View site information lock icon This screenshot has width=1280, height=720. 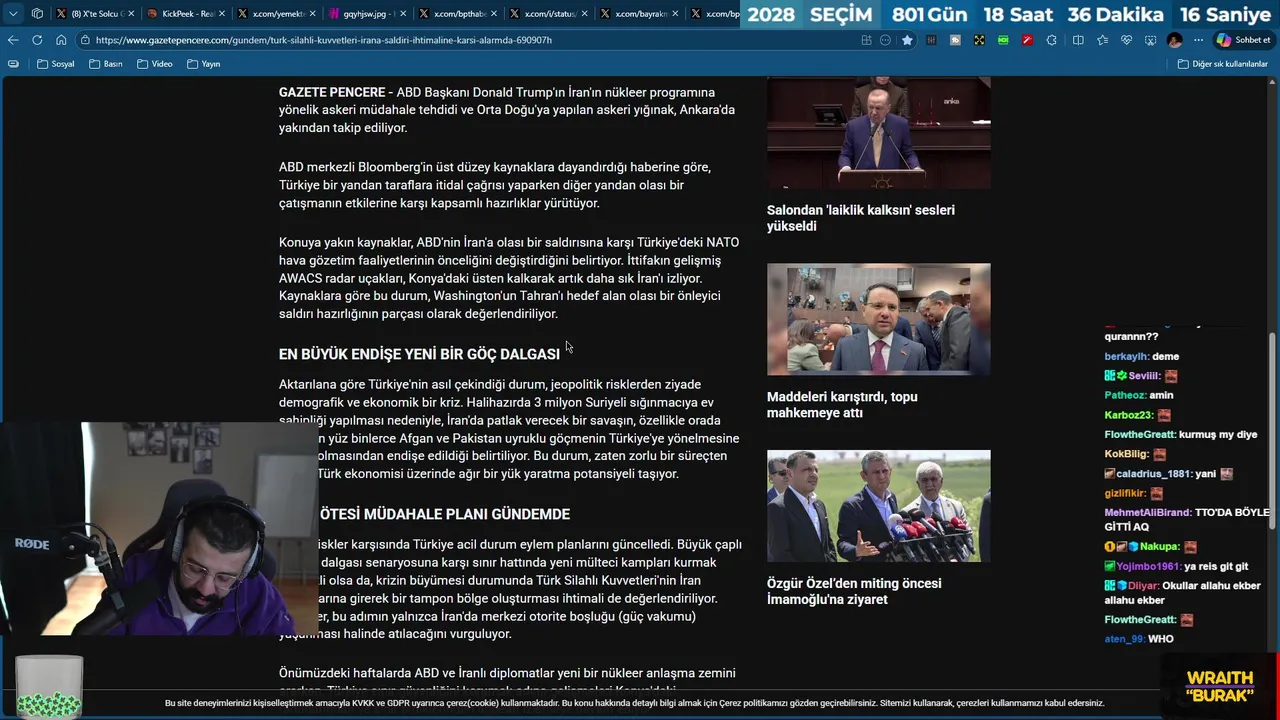click(87, 40)
